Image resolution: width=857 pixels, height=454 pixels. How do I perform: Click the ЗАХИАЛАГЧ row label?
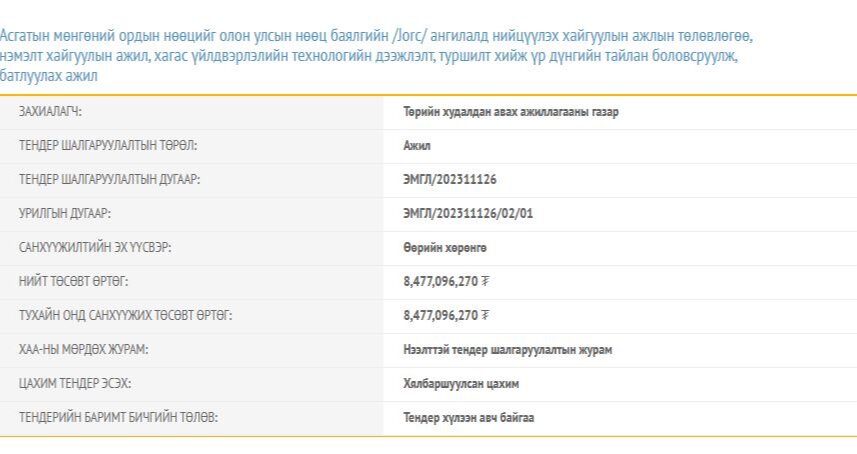pyautogui.click(x=50, y=112)
